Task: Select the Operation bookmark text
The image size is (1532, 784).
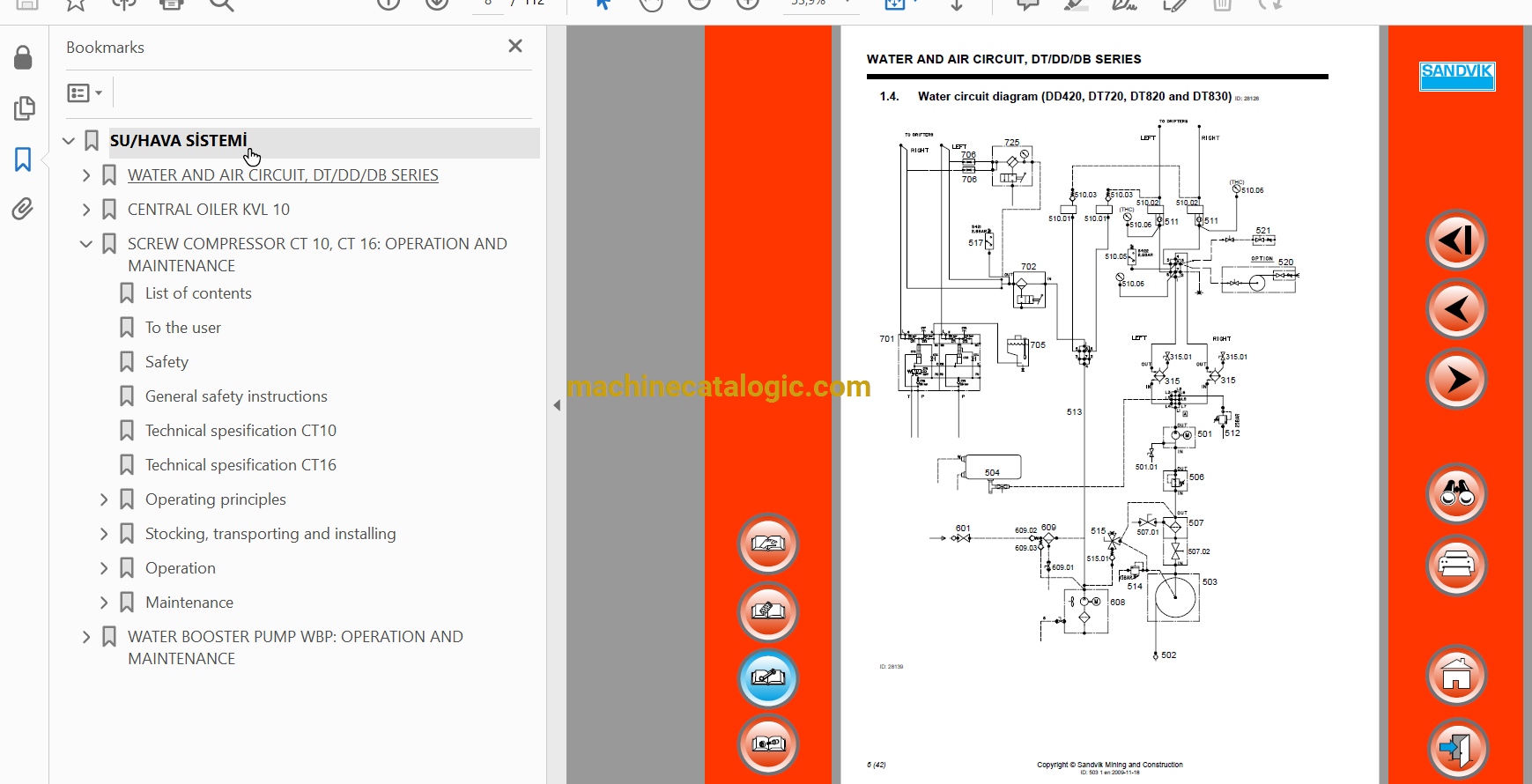Action: (x=181, y=568)
